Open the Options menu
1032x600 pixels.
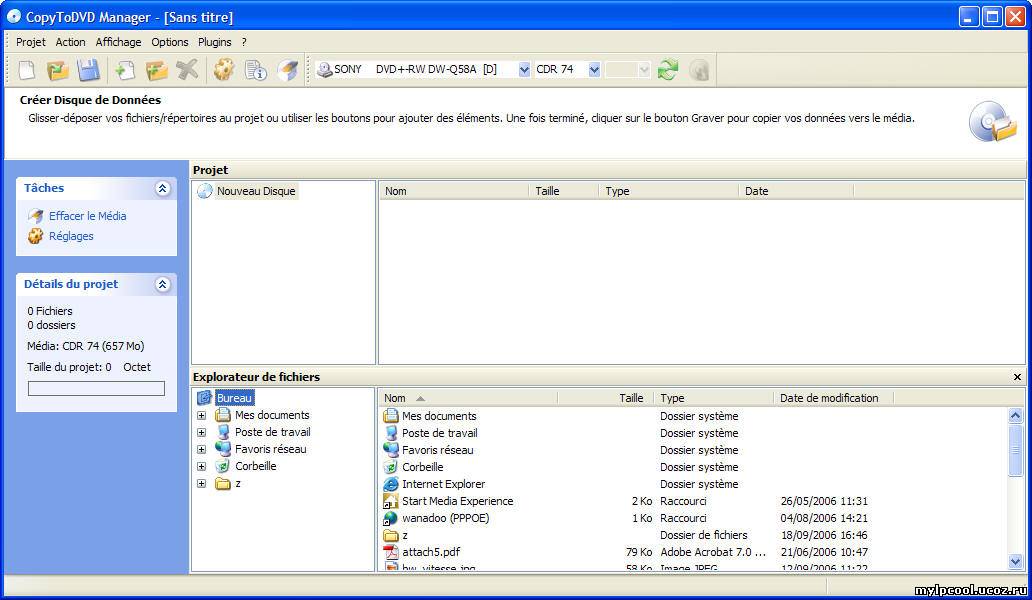point(170,42)
